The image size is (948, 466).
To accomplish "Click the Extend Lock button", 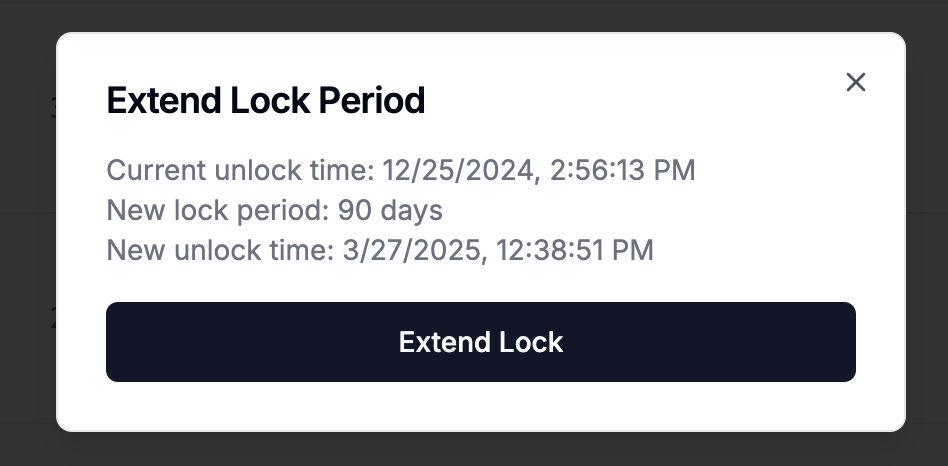I will [x=481, y=342].
